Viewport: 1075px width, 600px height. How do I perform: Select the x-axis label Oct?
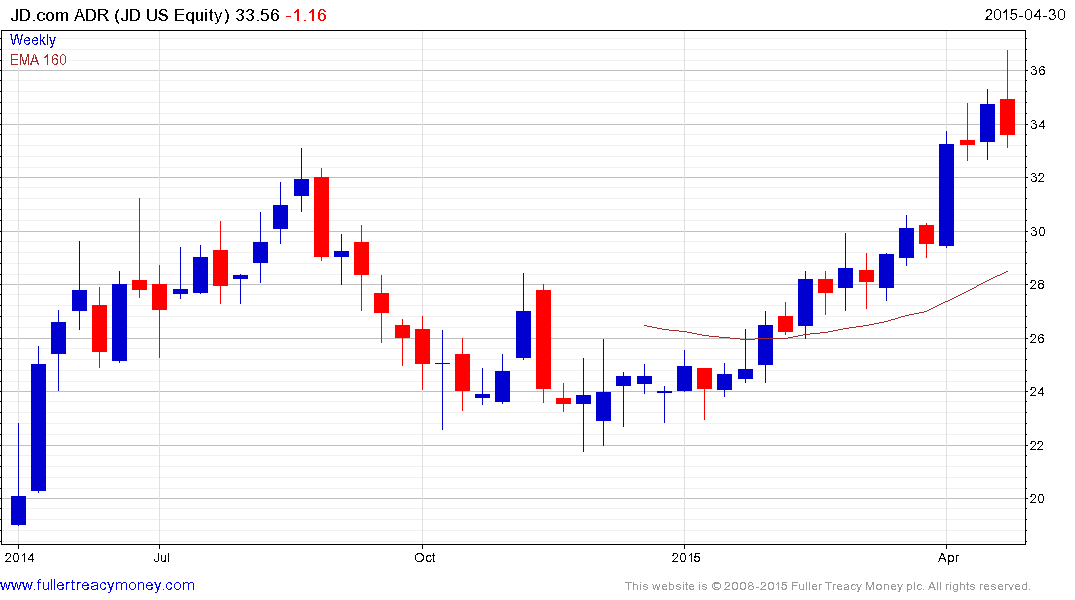coord(424,557)
